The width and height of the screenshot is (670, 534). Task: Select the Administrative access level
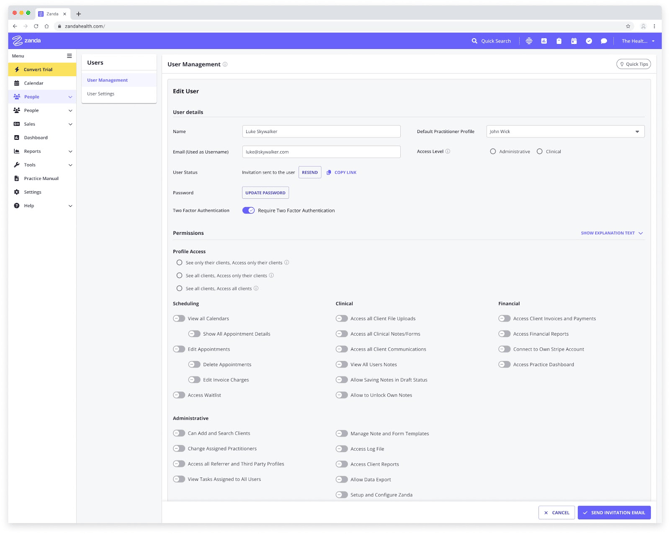click(493, 152)
